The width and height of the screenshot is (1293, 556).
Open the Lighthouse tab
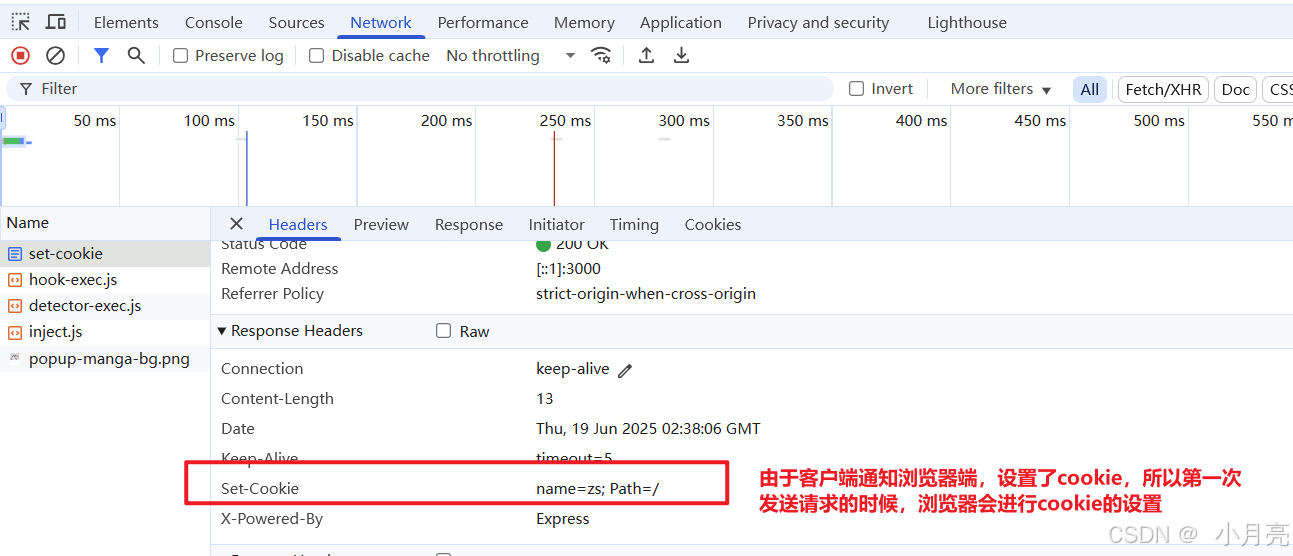coord(967,22)
